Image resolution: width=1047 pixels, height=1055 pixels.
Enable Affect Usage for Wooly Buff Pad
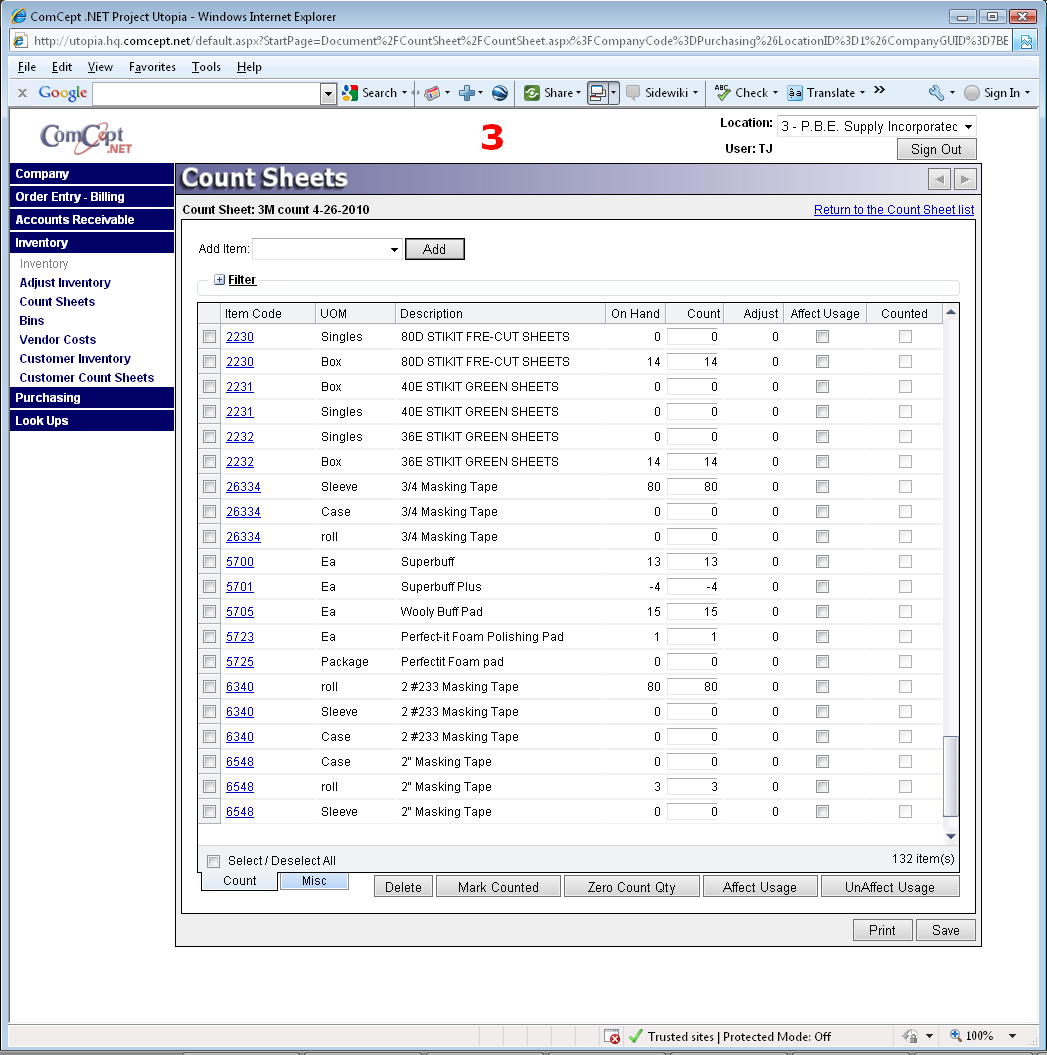[822, 612]
